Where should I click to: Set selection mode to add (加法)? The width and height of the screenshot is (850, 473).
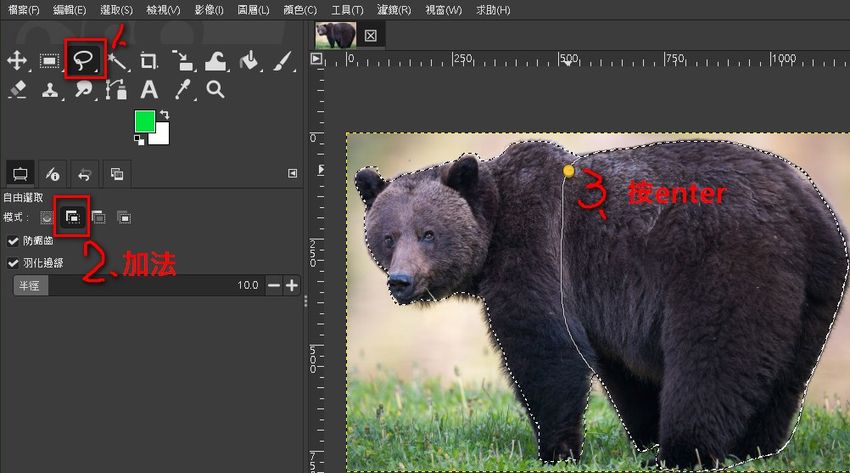click(x=72, y=216)
